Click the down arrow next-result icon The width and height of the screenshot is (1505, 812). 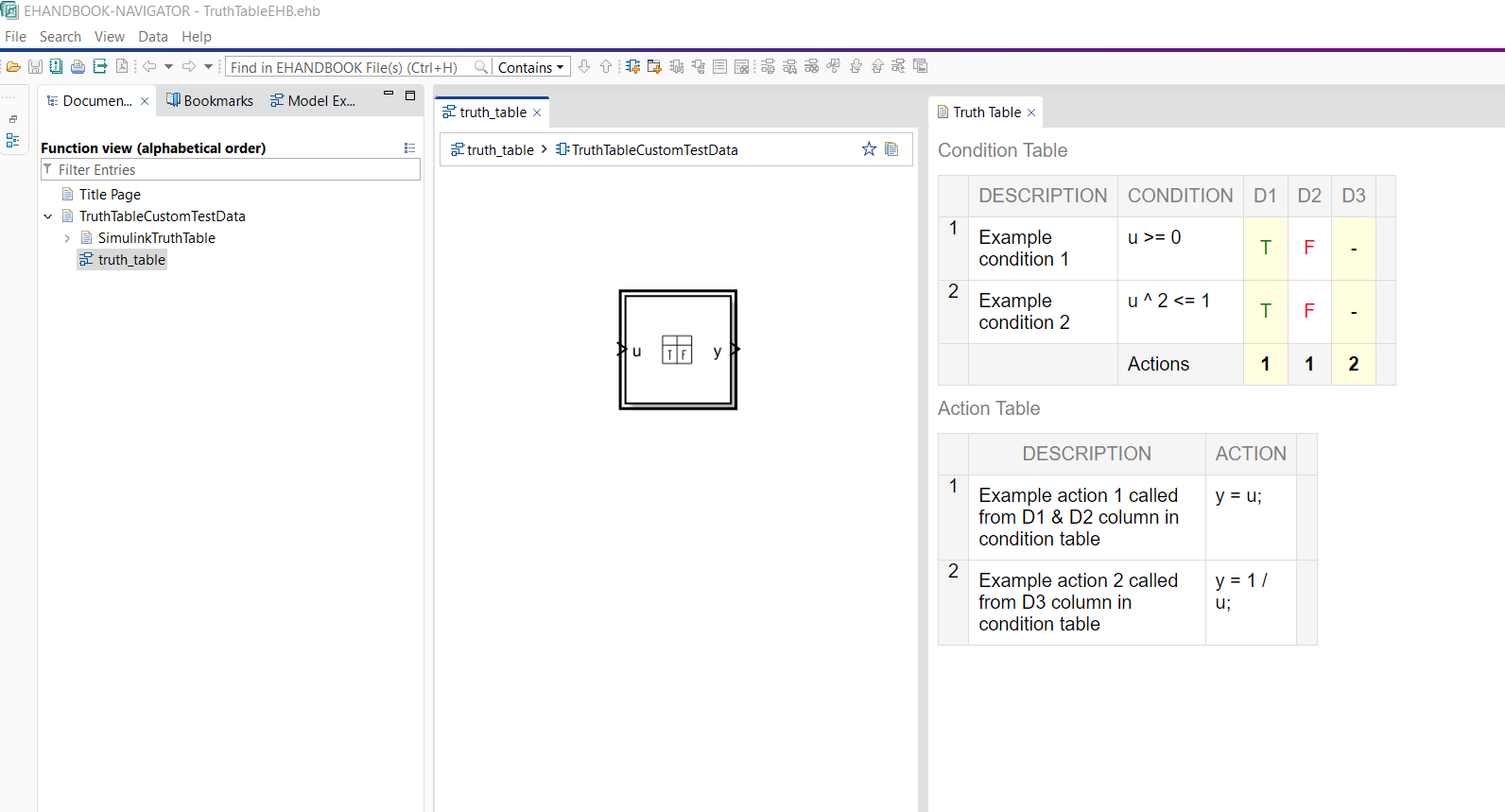(x=584, y=67)
